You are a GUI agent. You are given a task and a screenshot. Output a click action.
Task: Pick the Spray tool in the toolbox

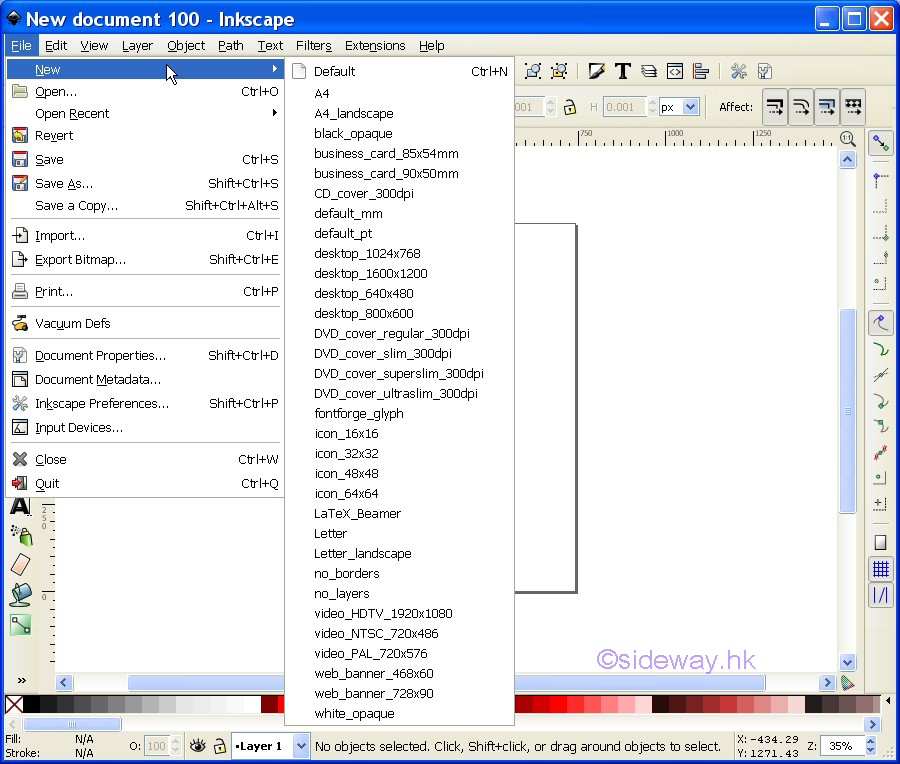(x=20, y=536)
